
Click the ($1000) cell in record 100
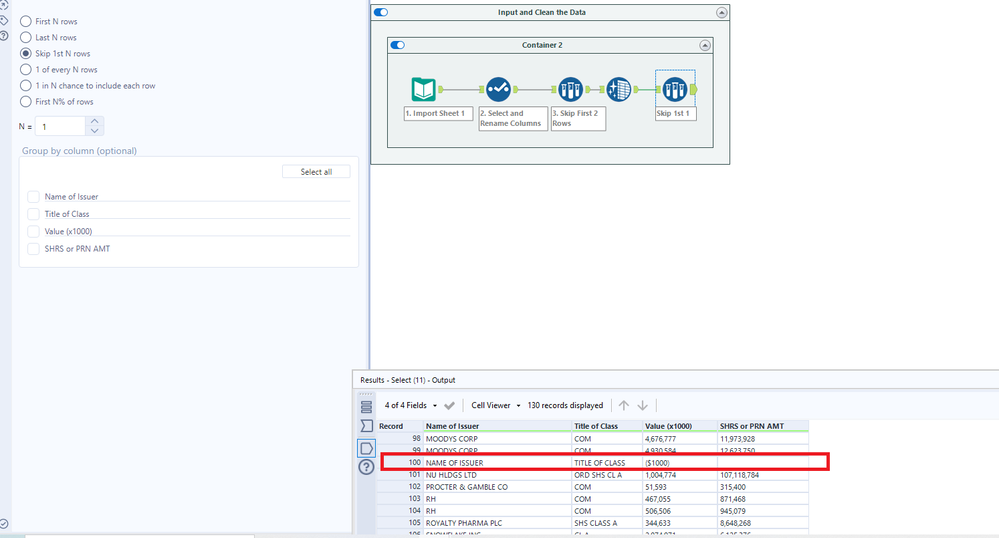click(x=680, y=463)
